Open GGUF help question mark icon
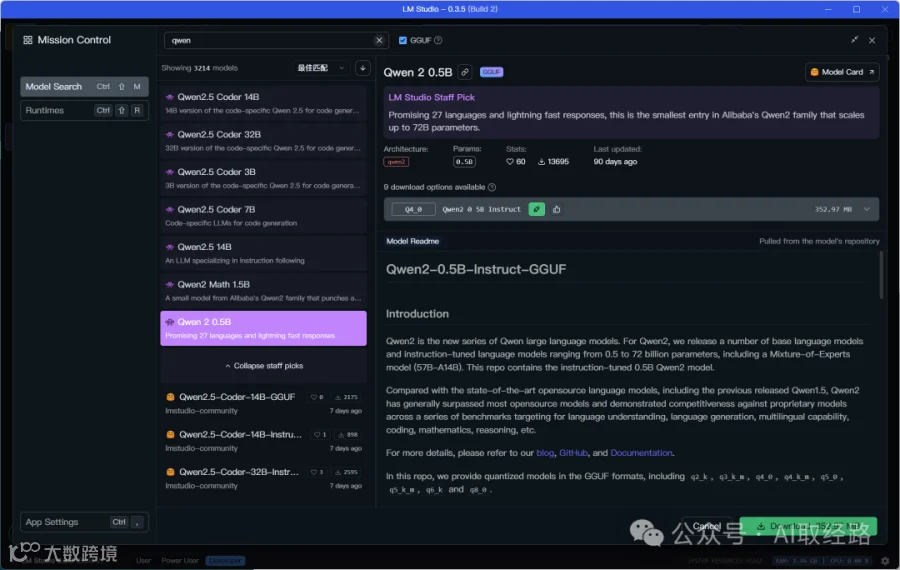Screen dimensions: 900x570 pos(439,40)
